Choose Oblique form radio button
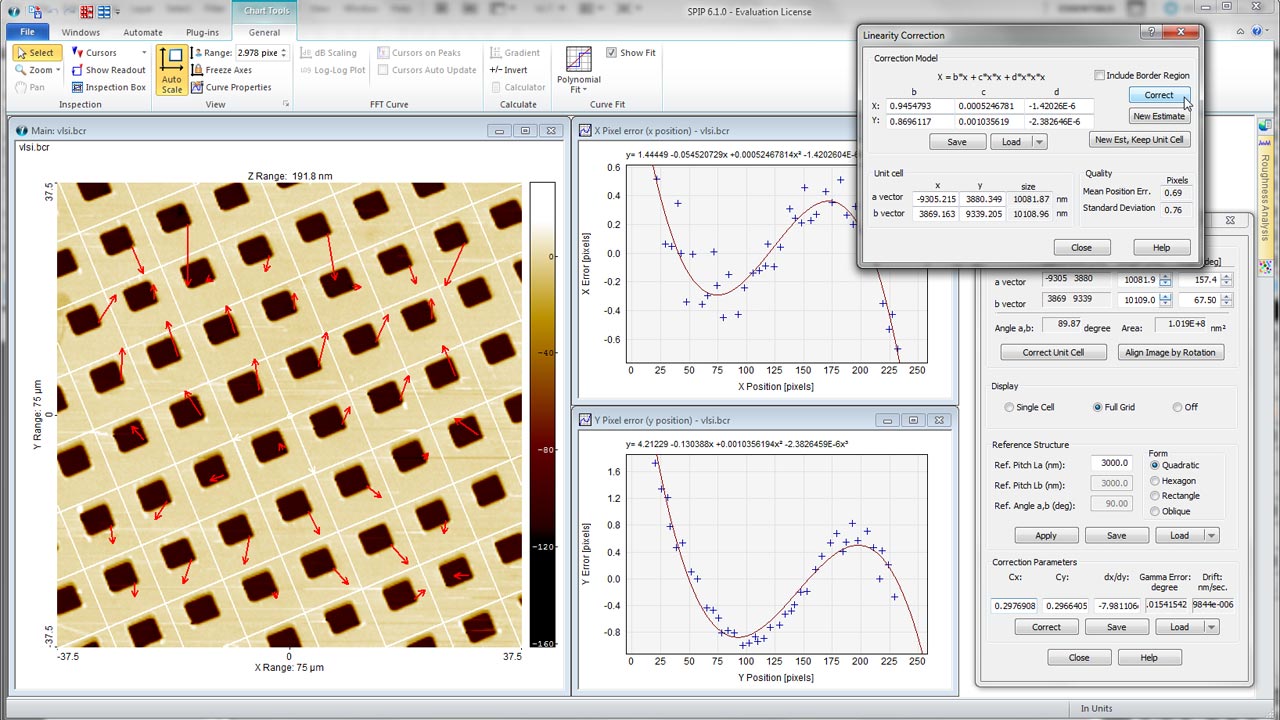 [1155, 511]
